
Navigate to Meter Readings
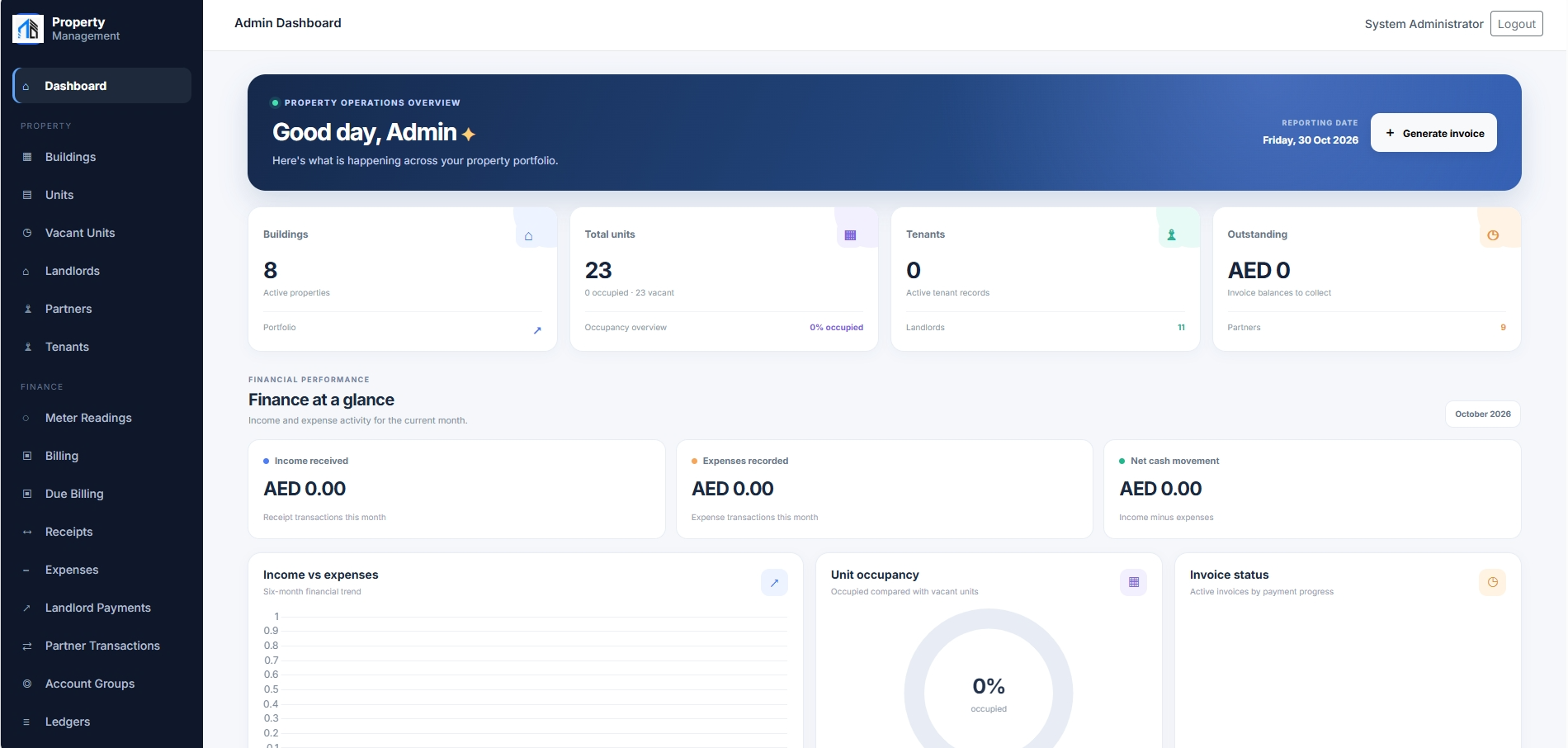click(102, 418)
